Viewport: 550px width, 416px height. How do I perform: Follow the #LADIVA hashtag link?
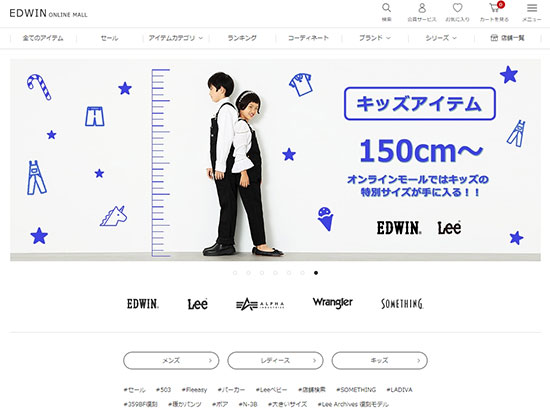tap(400, 390)
